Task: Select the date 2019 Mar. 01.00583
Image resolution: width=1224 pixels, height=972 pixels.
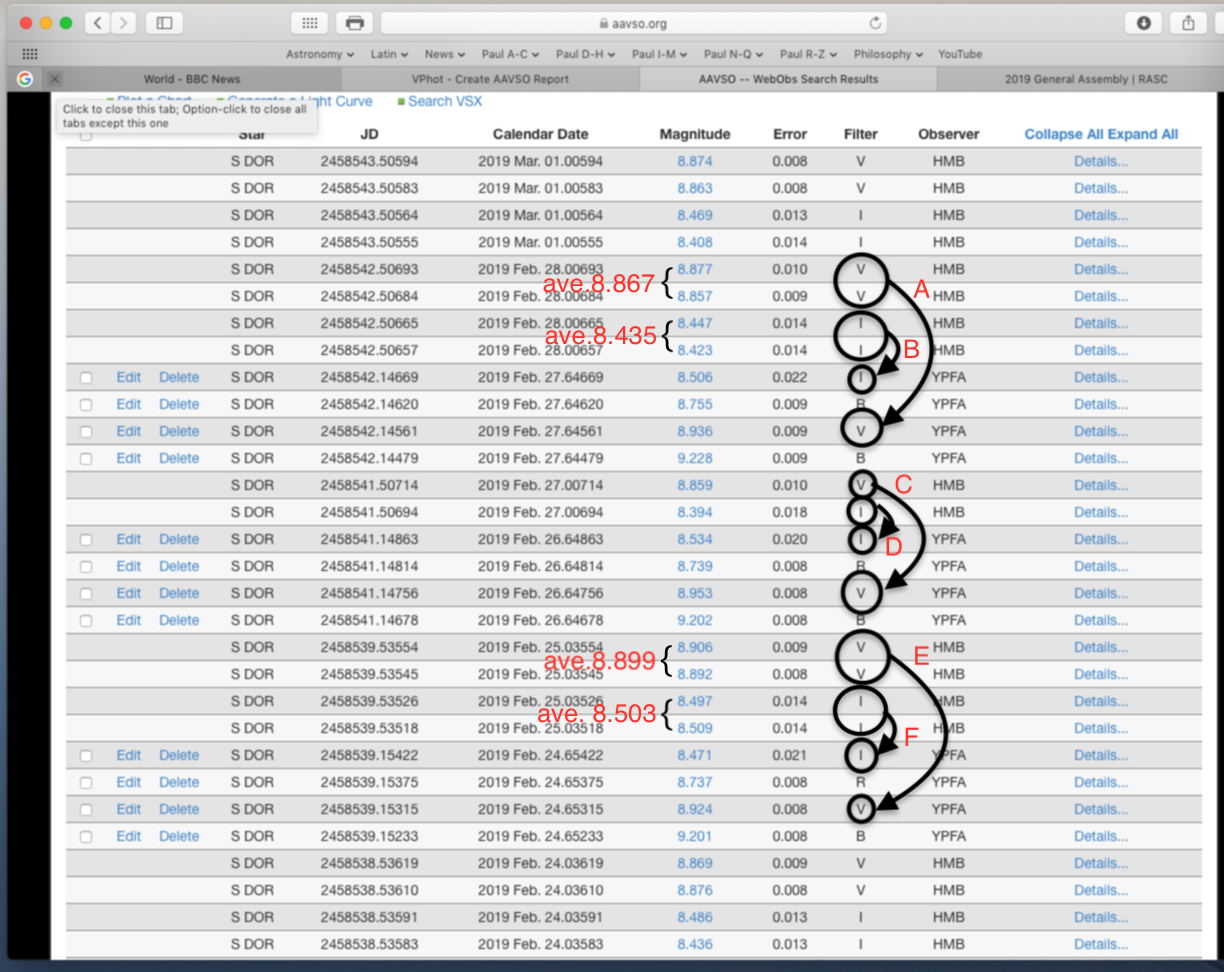Action: pos(540,189)
